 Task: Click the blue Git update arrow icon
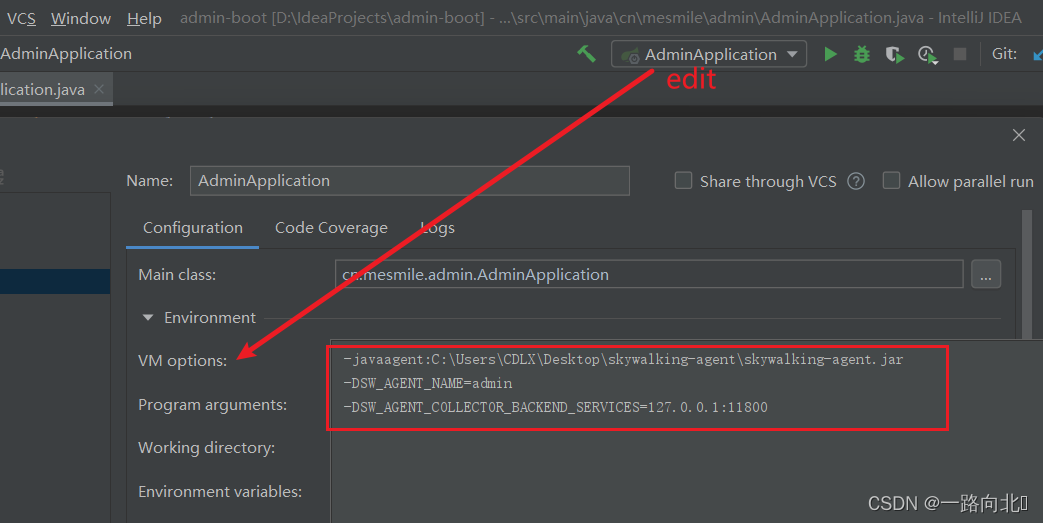(1038, 55)
